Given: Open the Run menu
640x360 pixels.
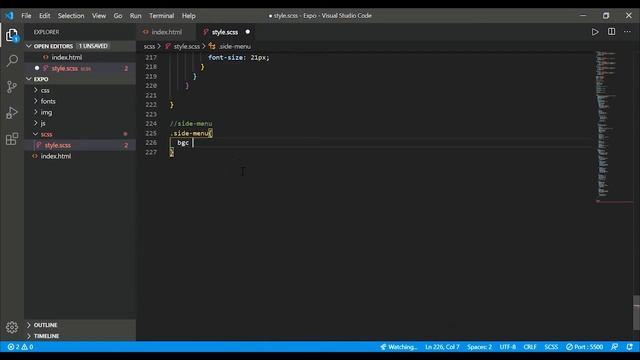Looking at the screenshot, I should [136, 16].
